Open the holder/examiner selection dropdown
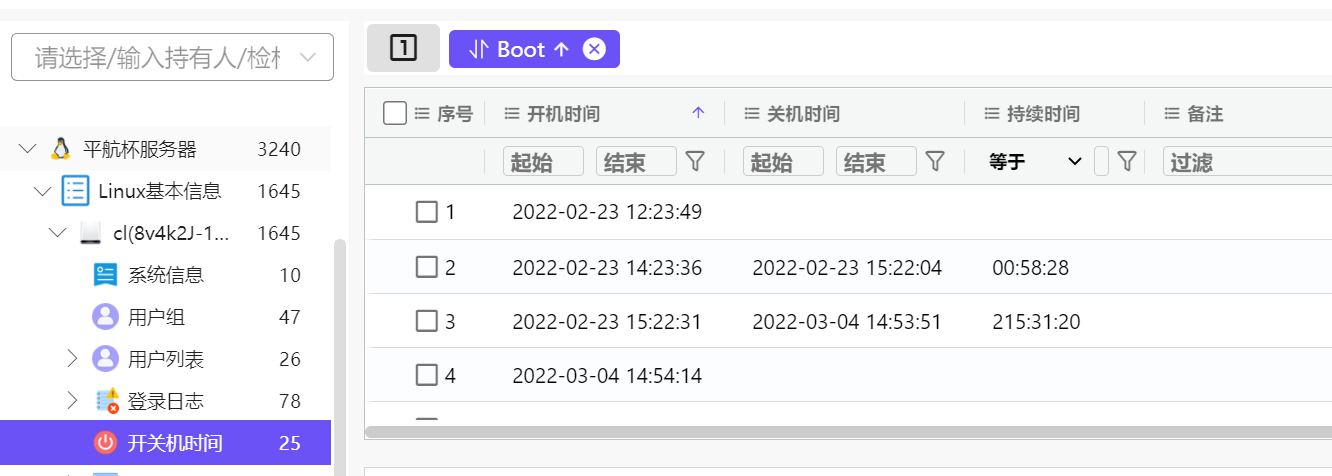This screenshot has width=1332, height=476. tap(172, 57)
